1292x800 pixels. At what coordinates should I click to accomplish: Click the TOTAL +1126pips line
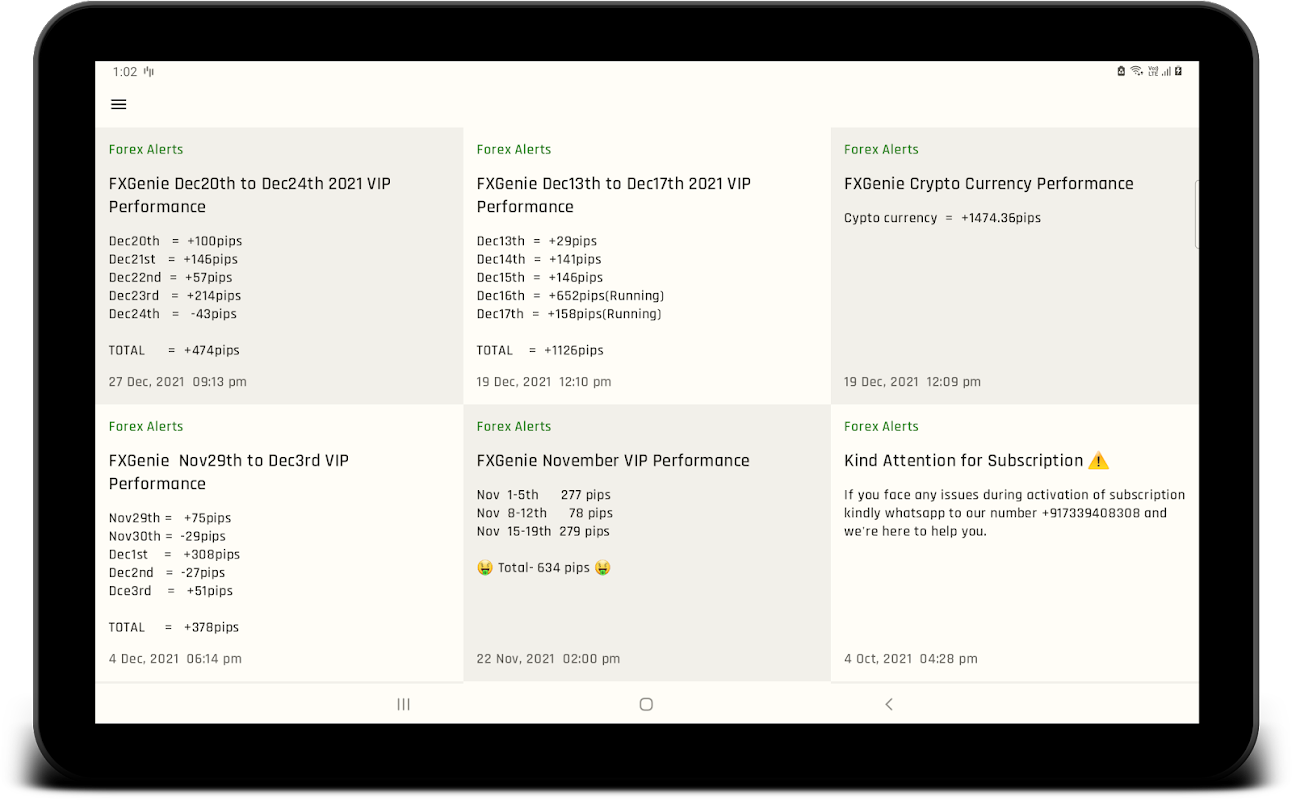click(541, 350)
